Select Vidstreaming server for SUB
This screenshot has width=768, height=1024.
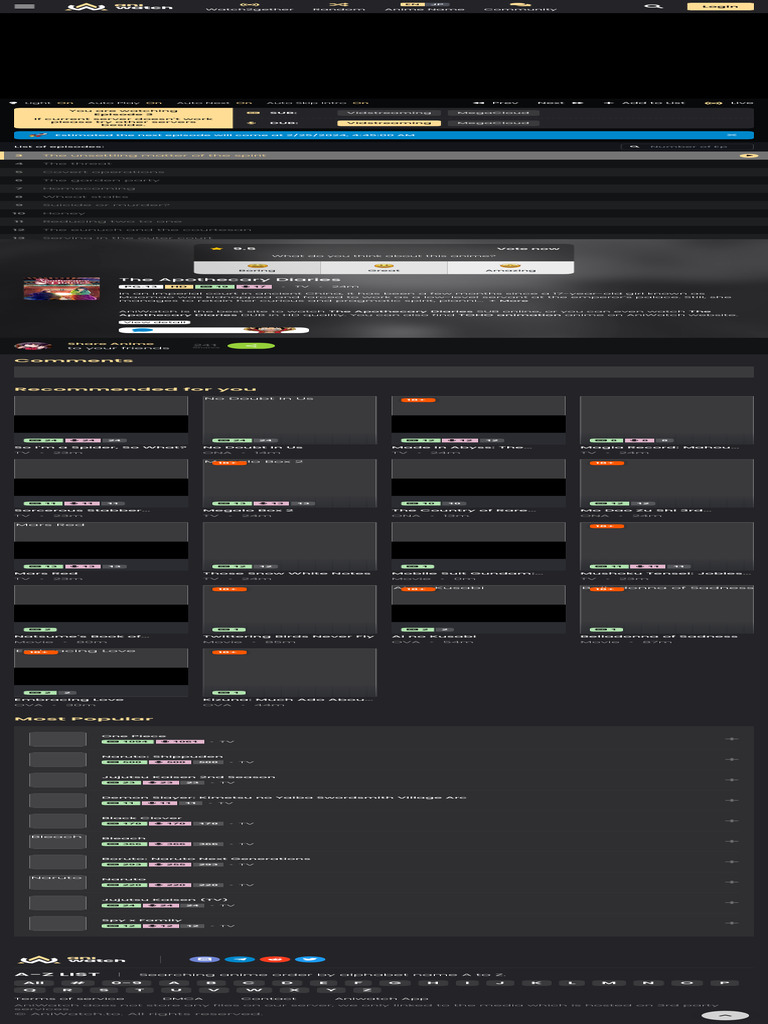389,112
